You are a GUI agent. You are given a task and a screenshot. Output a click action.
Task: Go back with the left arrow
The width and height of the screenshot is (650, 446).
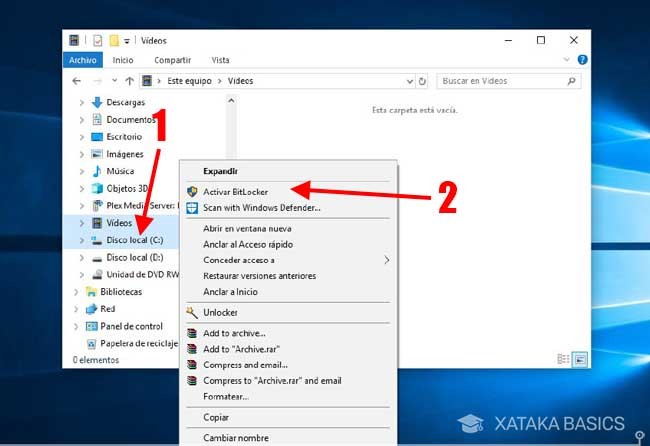click(x=76, y=81)
